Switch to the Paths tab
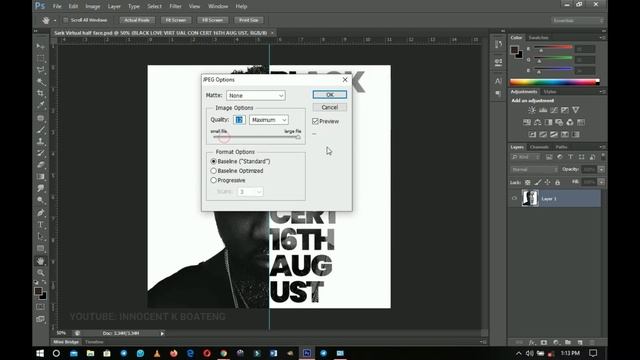The image size is (640, 360). [x=561, y=147]
